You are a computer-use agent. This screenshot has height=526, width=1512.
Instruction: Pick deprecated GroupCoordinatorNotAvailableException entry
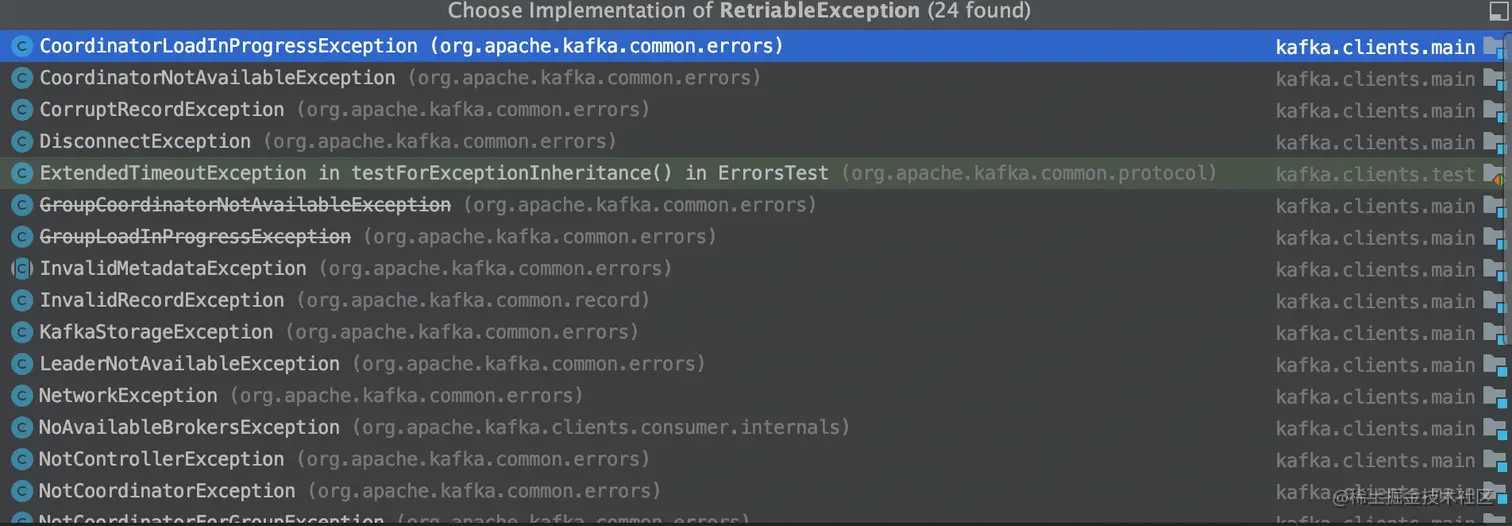coord(245,205)
